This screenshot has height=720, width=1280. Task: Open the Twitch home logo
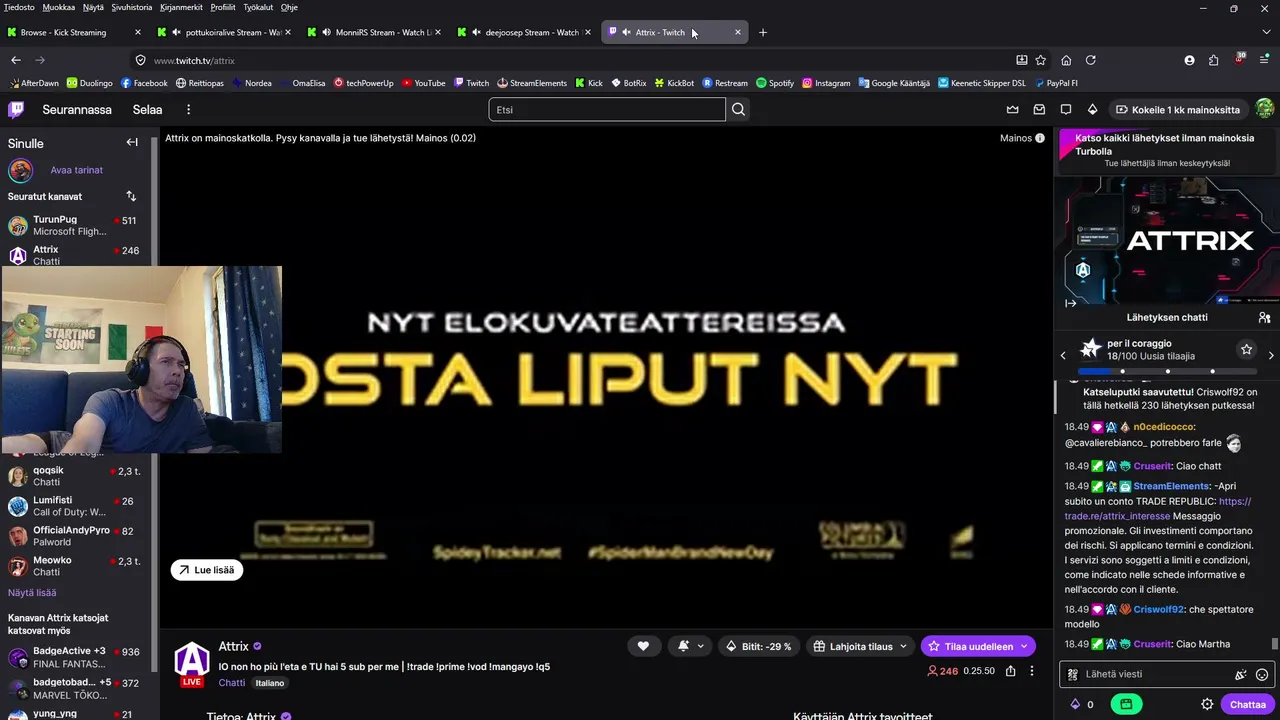[x=17, y=109]
